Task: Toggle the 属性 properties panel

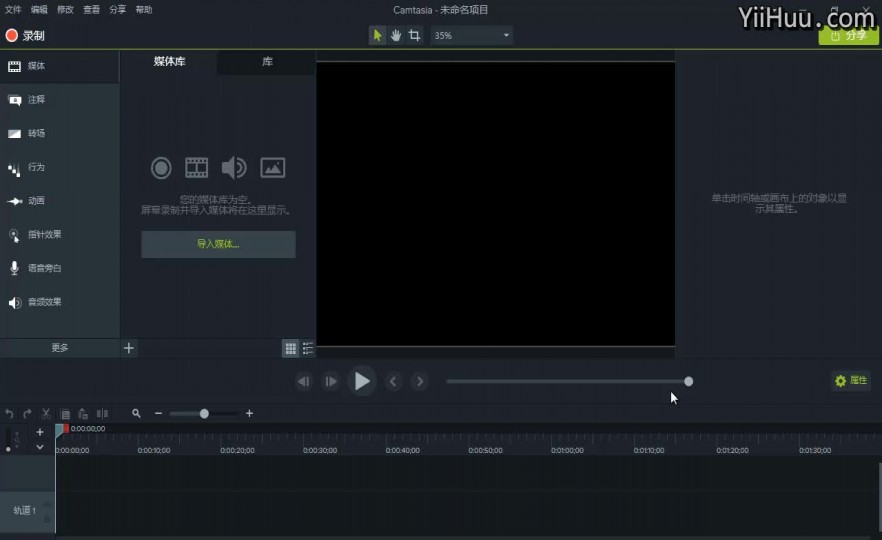Action: [x=851, y=381]
